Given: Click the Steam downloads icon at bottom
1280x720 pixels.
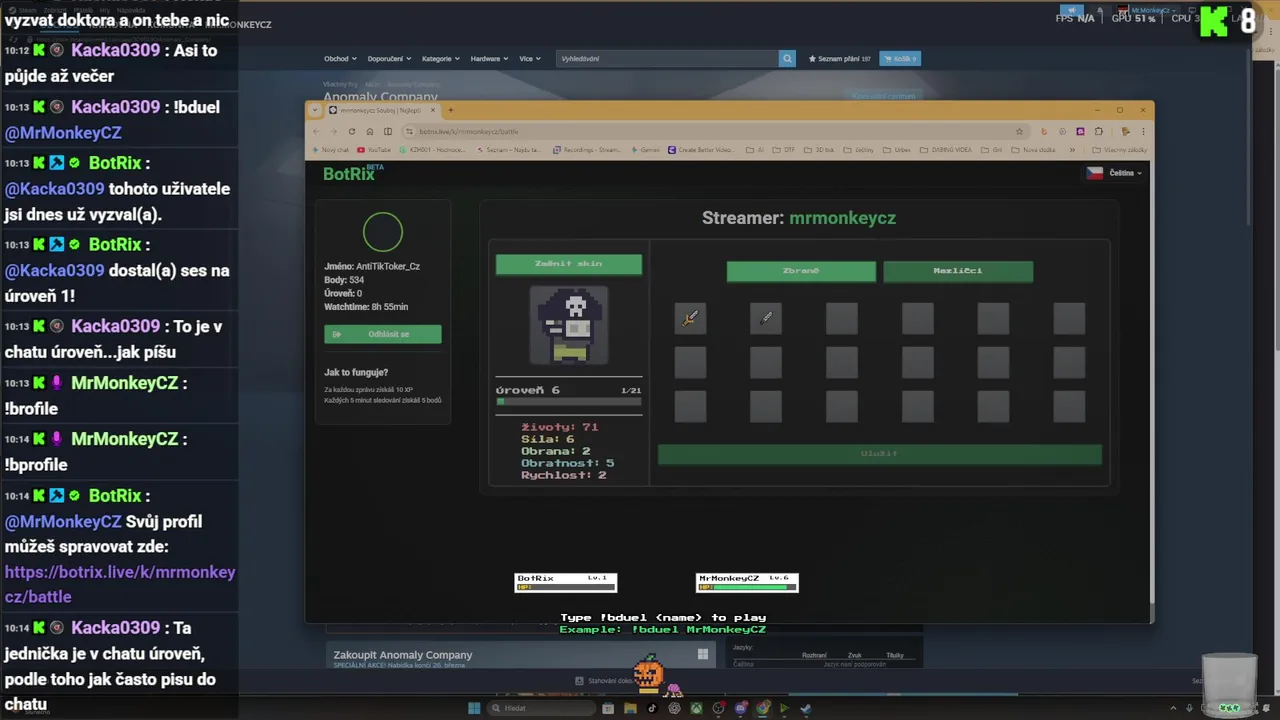Looking at the screenshot, I should (579, 681).
